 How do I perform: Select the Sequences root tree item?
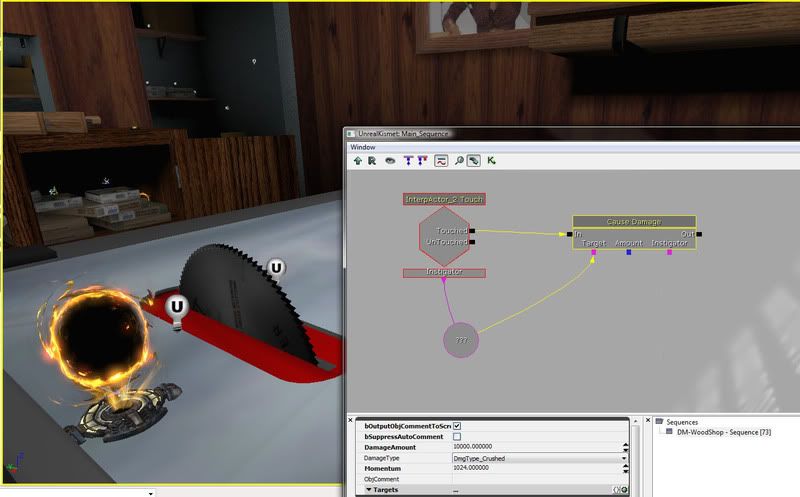(682, 422)
